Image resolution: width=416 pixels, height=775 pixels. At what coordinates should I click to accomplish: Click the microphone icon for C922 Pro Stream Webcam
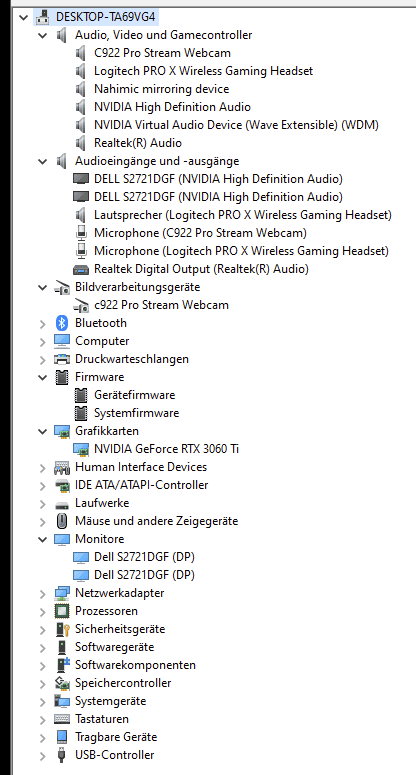[81, 233]
